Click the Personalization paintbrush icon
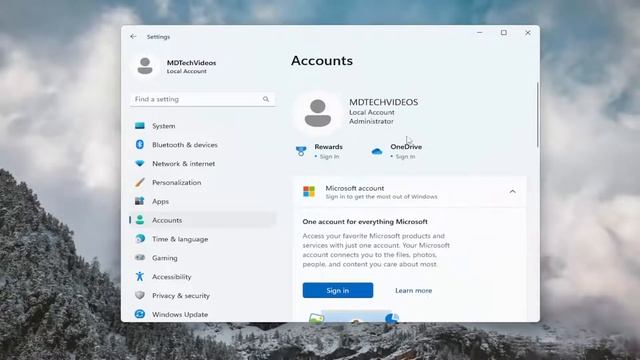640x360 pixels. coord(140,182)
